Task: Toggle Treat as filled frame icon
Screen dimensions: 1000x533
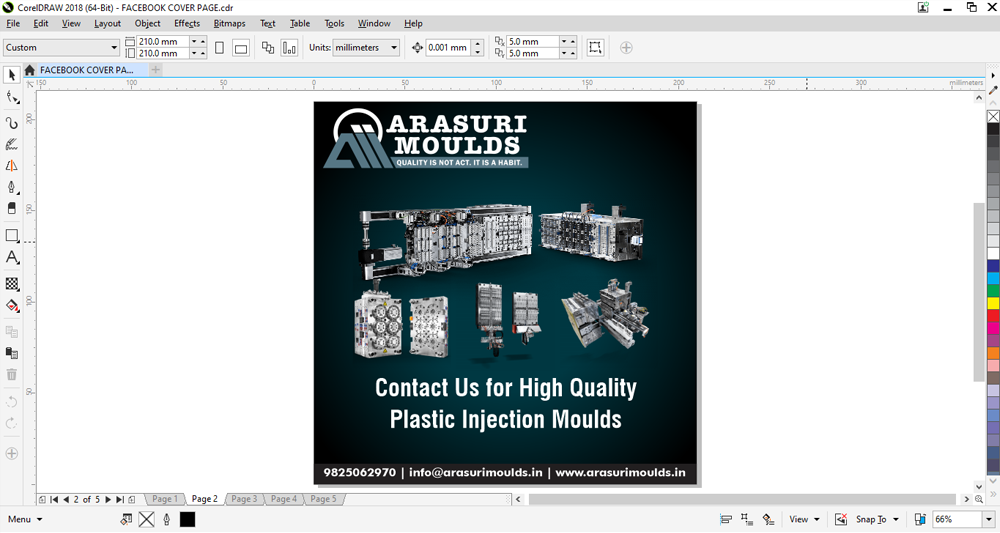Action: [595, 48]
